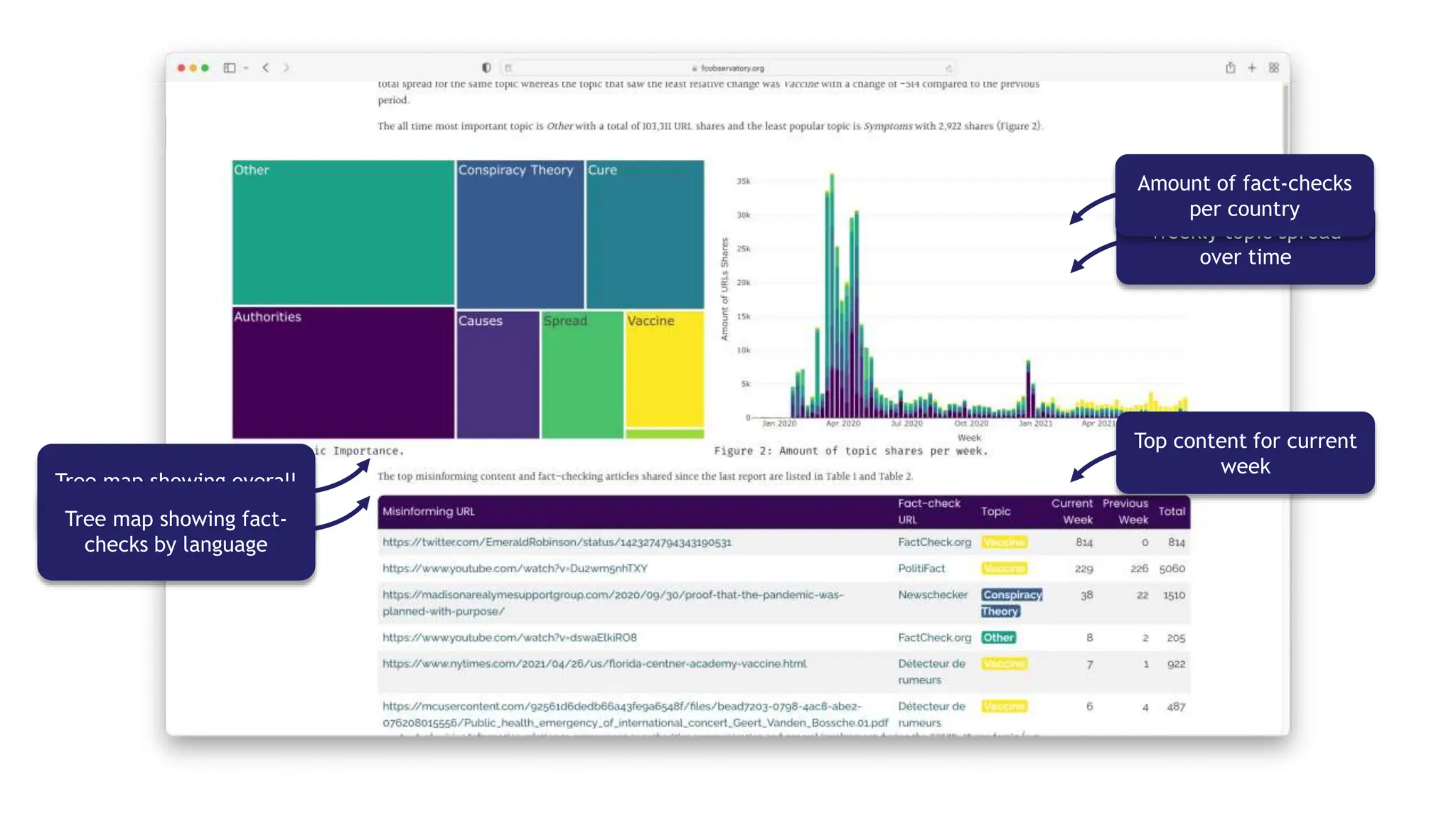The width and height of the screenshot is (1456, 819).
Task: Click the page vertical scrollbar
Action: click(1285, 117)
